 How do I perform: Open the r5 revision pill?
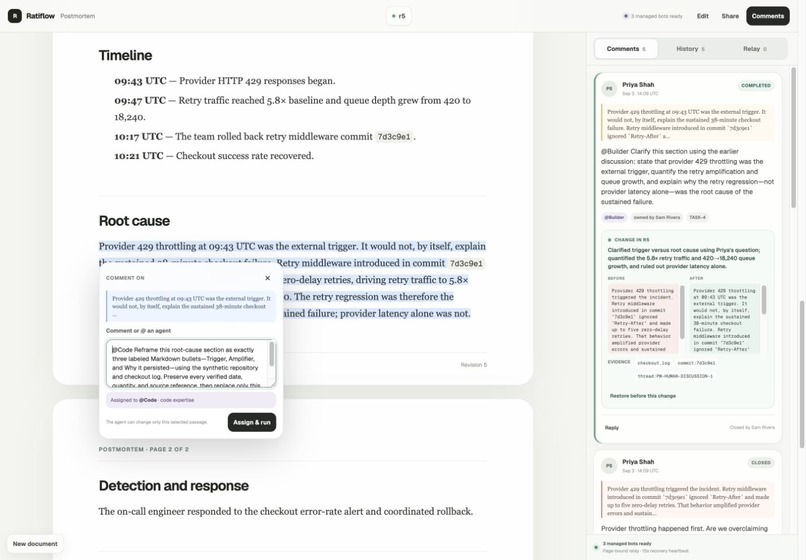tap(398, 16)
